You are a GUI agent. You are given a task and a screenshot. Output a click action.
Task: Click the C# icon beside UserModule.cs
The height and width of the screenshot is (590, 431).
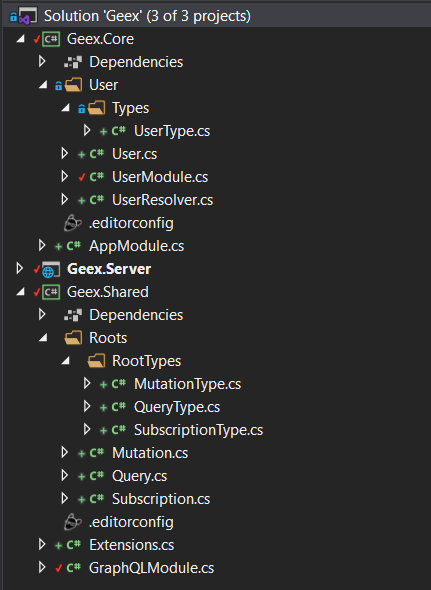[97, 177]
